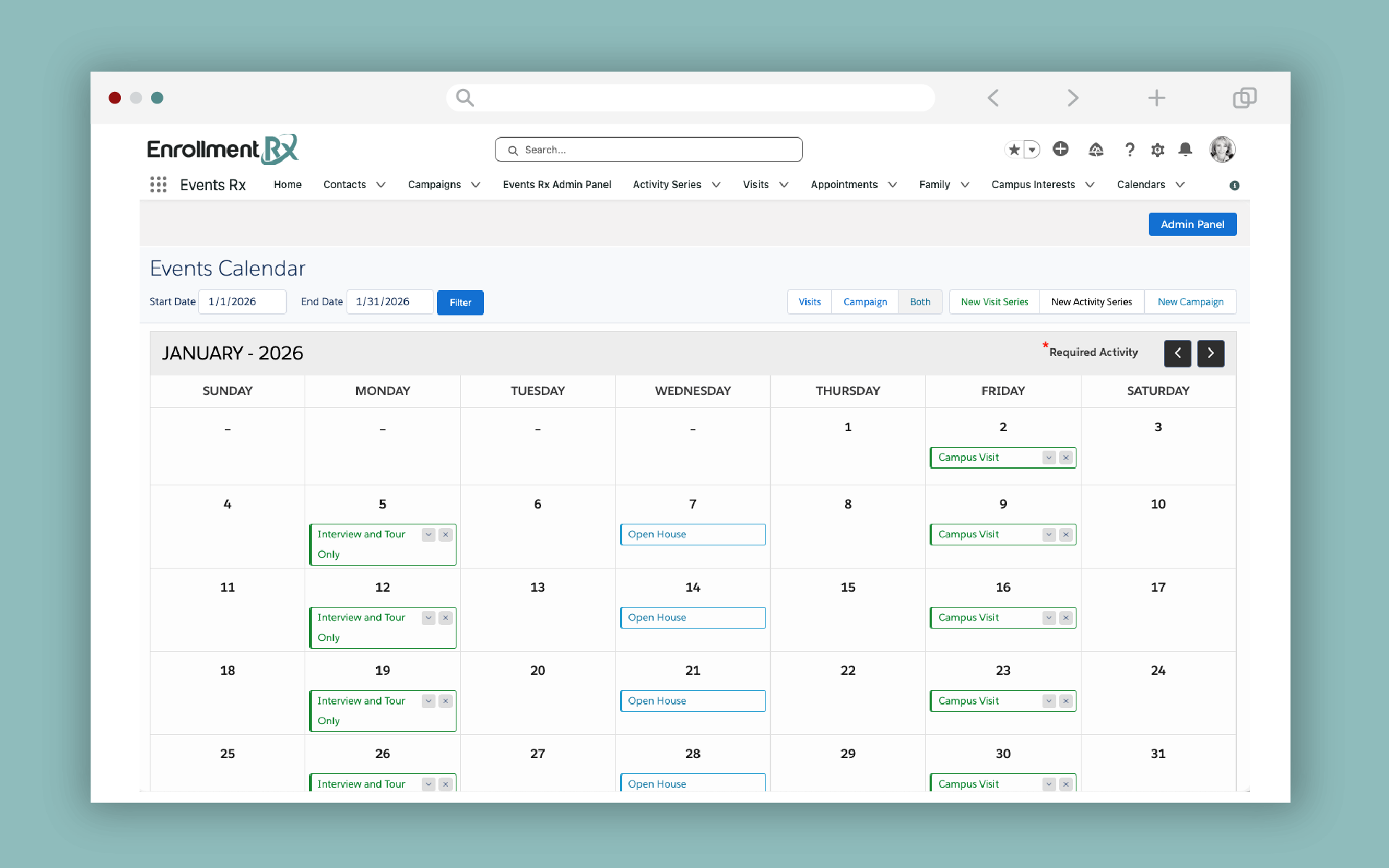
Task: Go to next month arrow
Action: (1210, 353)
